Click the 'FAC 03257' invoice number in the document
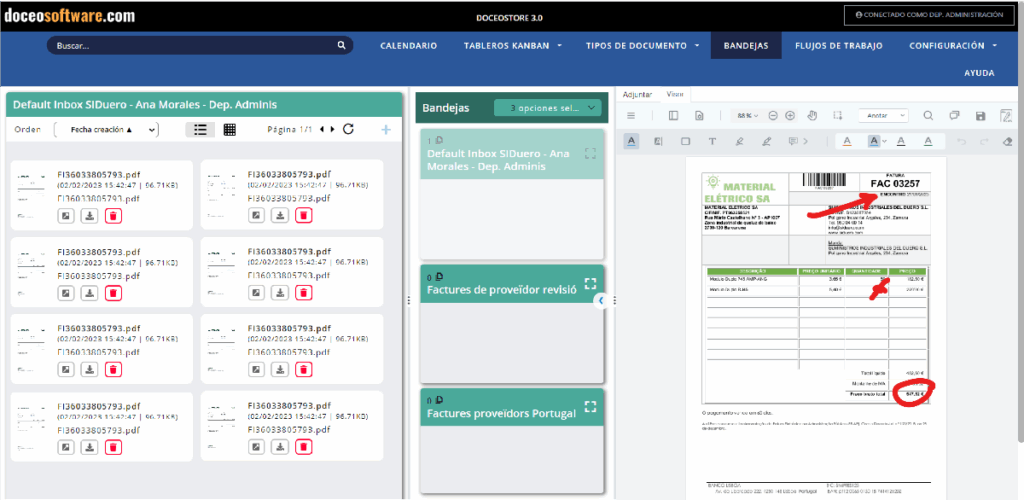 895,184
